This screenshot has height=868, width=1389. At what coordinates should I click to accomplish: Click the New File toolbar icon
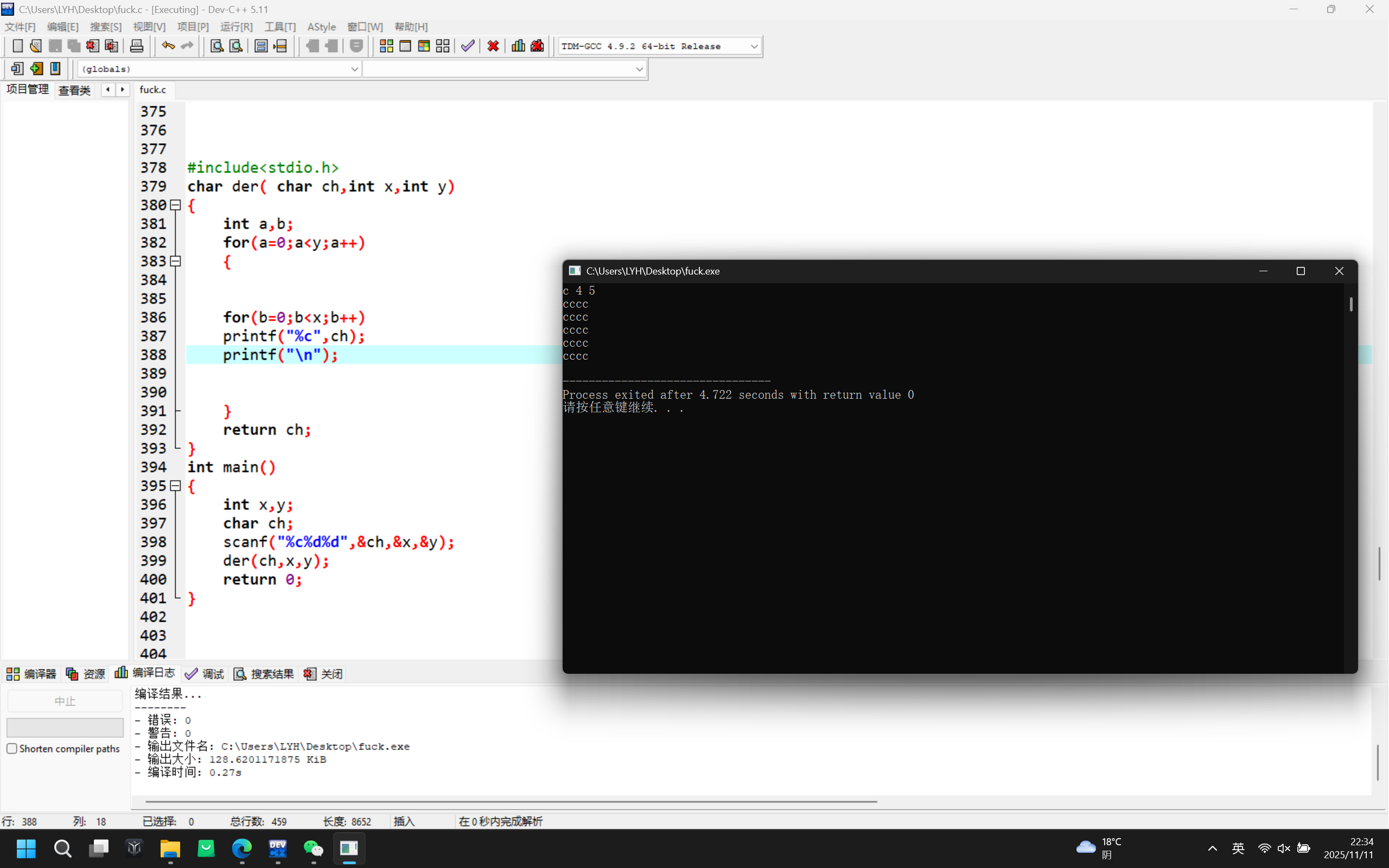pos(17,46)
